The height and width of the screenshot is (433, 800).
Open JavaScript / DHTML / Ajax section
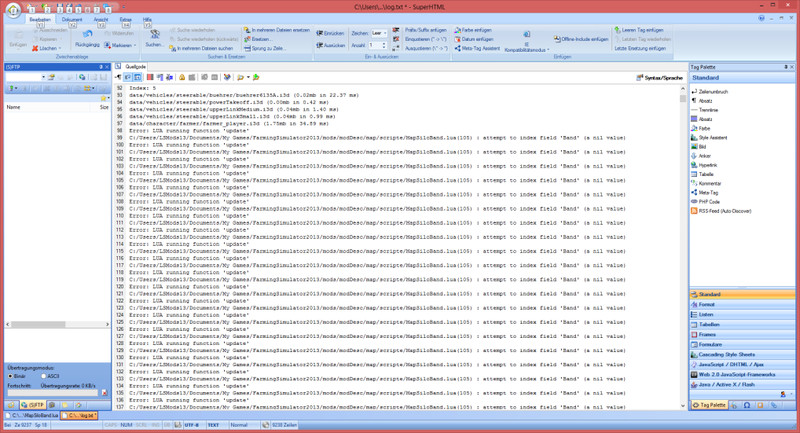click(x=742, y=365)
